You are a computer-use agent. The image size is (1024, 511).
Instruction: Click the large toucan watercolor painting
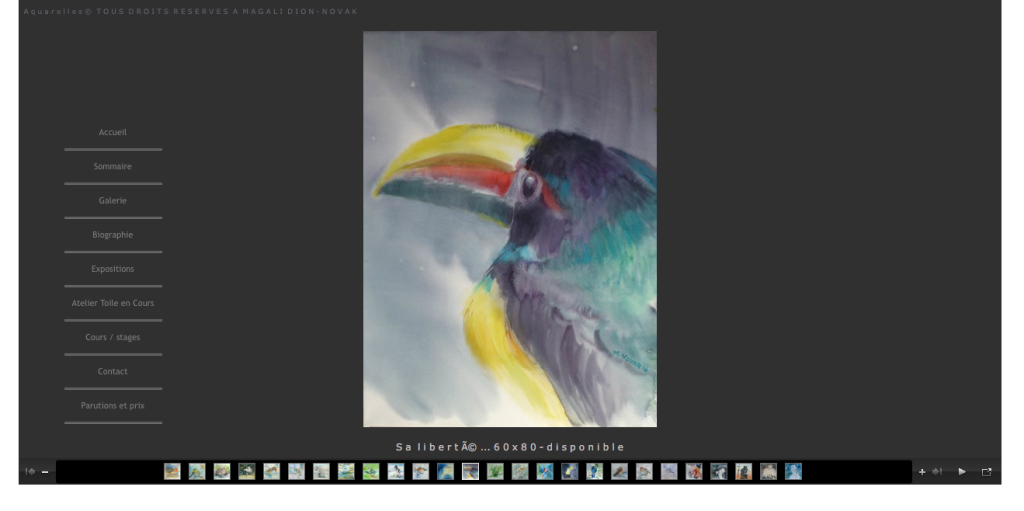[x=510, y=229]
